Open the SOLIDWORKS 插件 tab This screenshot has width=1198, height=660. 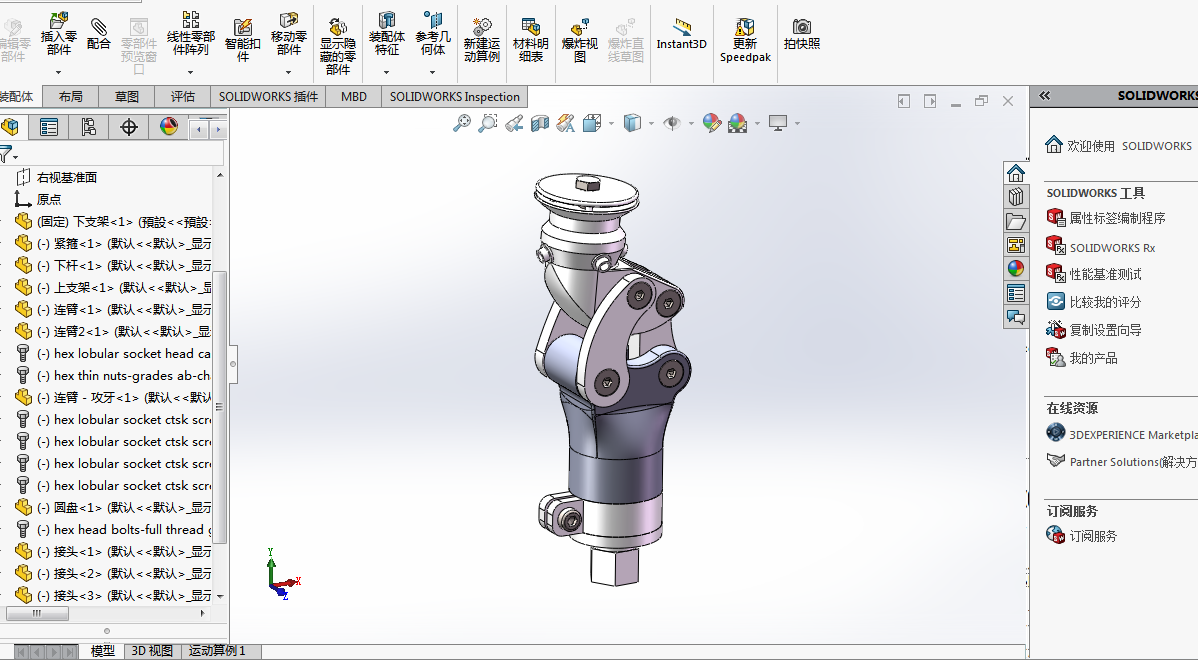point(268,96)
